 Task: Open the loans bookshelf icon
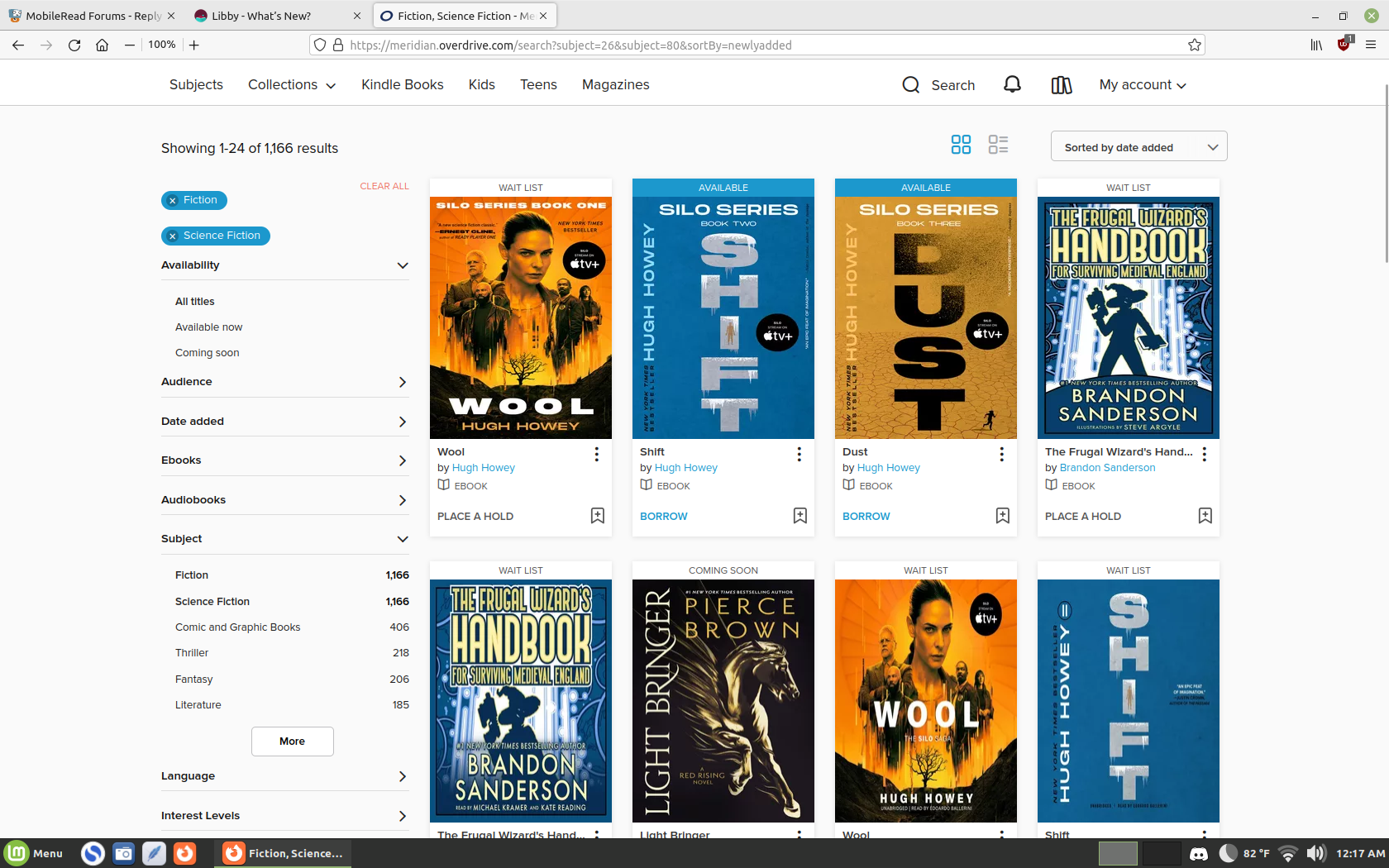(1062, 85)
